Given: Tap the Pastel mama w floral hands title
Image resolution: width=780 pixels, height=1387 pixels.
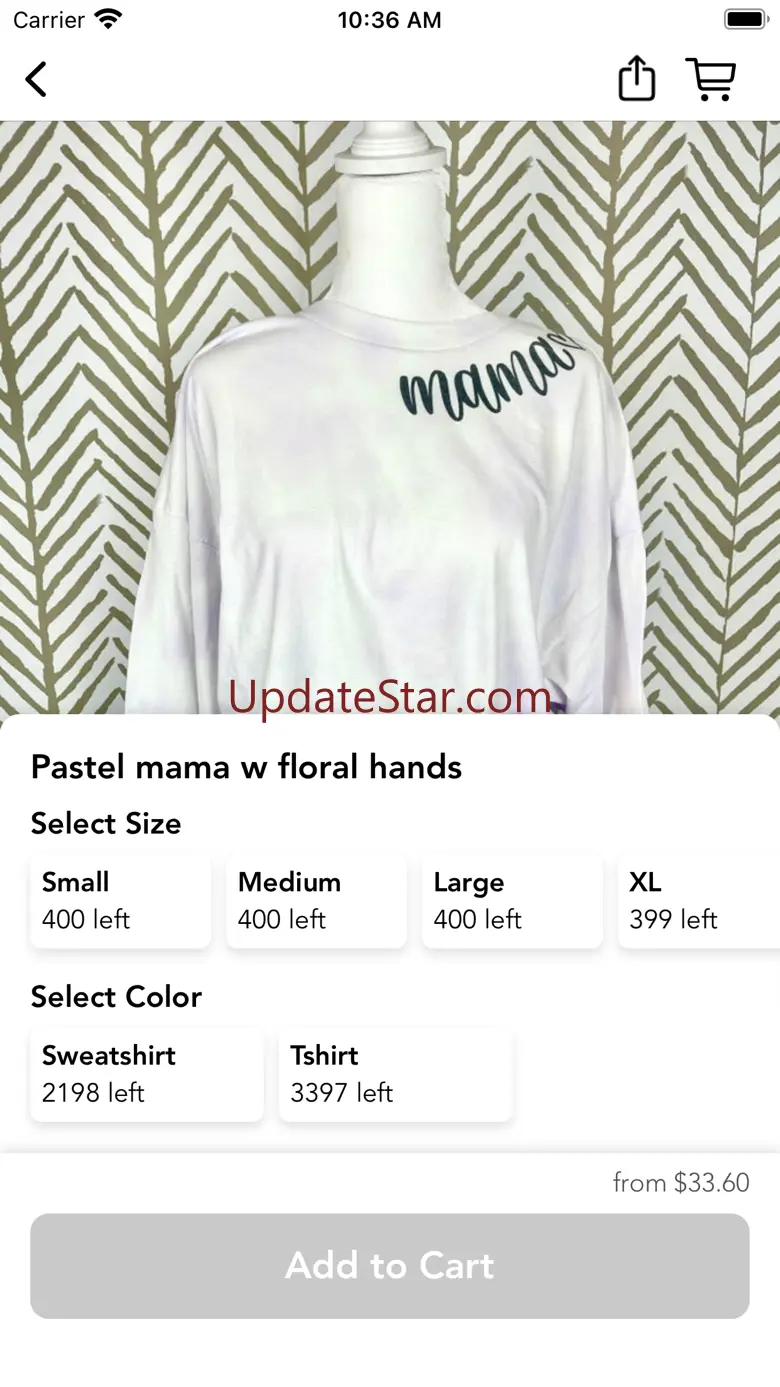Looking at the screenshot, I should point(247,767).
